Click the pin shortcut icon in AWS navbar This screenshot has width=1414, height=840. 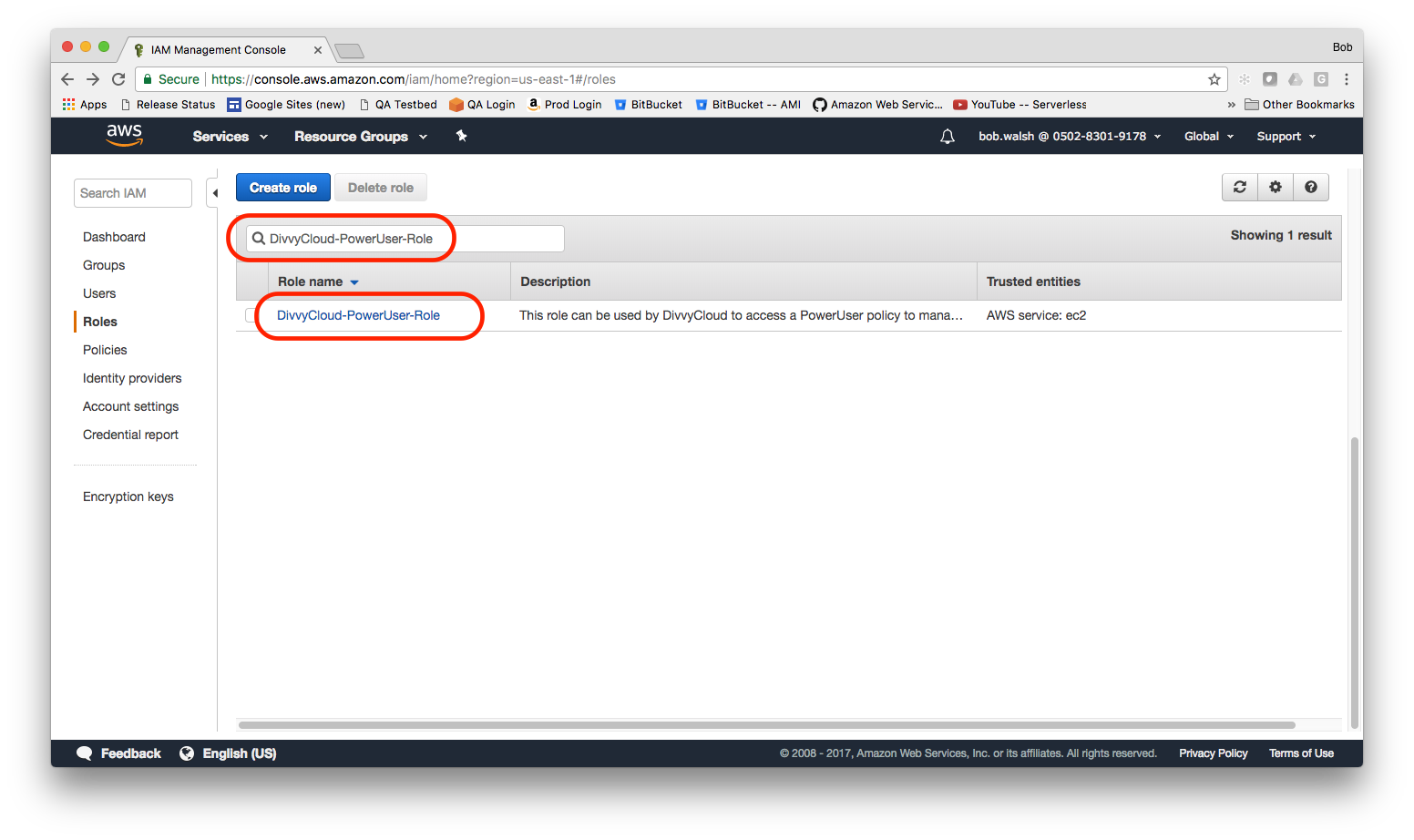point(461,136)
